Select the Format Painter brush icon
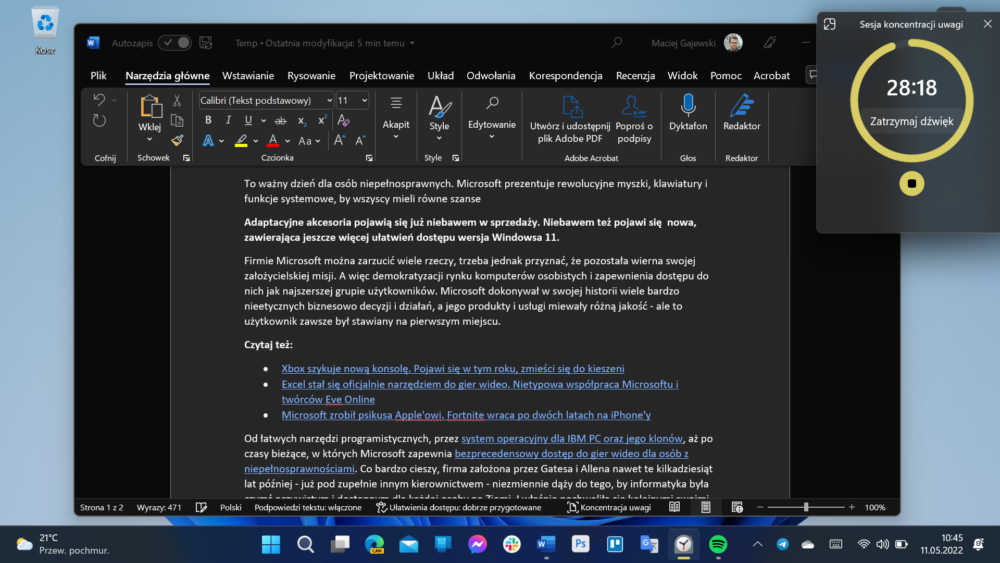Image resolution: width=1000 pixels, height=563 pixels. 177,140
